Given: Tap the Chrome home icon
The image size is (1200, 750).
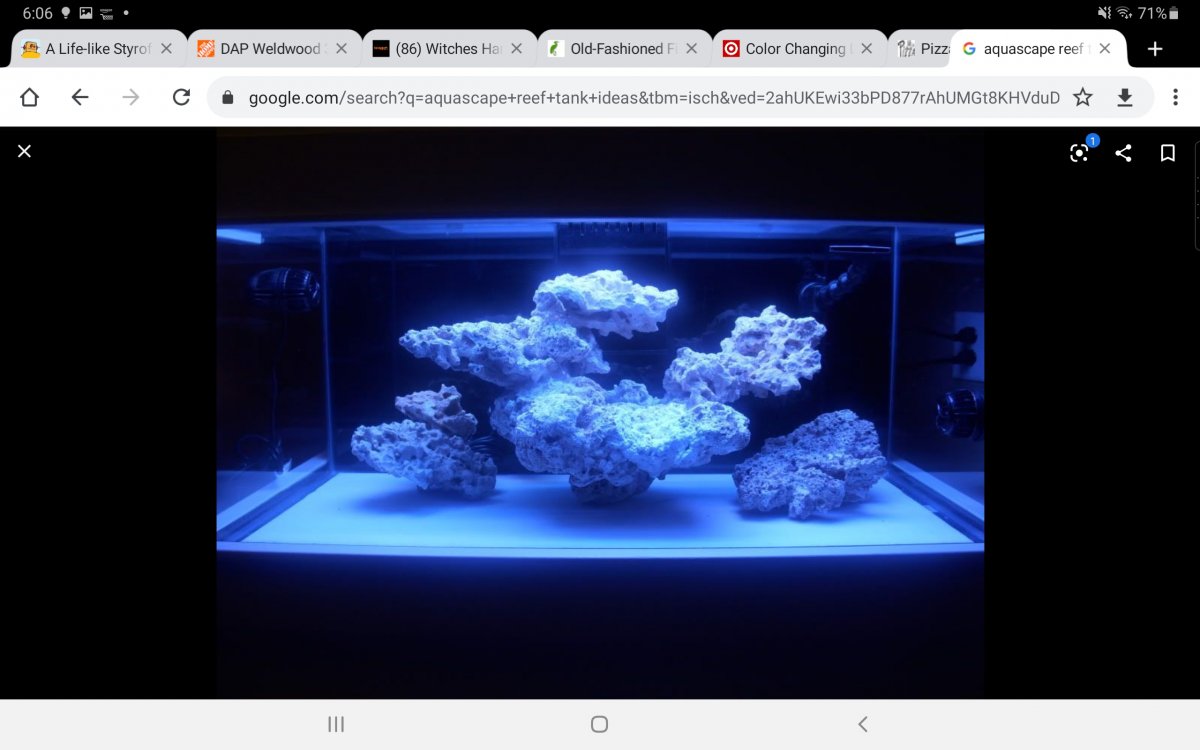Looking at the screenshot, I should tap(29, 97).
